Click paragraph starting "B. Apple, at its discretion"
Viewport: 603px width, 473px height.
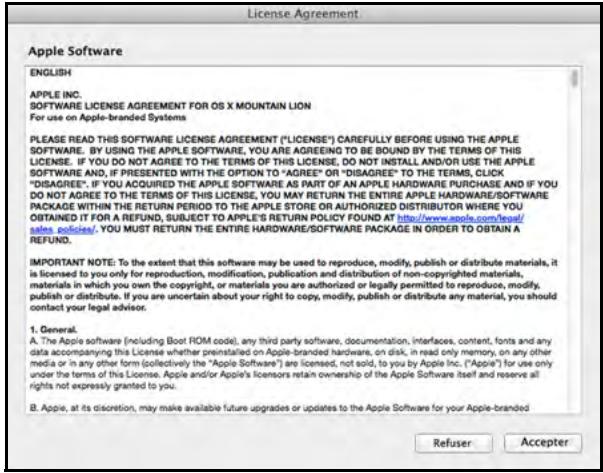click(x=280, y=408)
